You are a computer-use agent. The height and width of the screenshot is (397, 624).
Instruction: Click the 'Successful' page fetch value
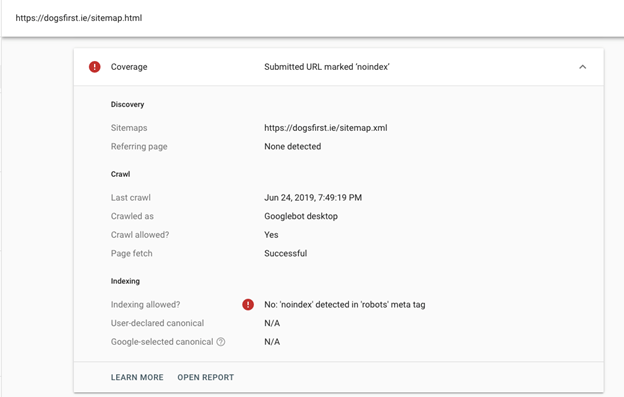(x=285, y=253)
